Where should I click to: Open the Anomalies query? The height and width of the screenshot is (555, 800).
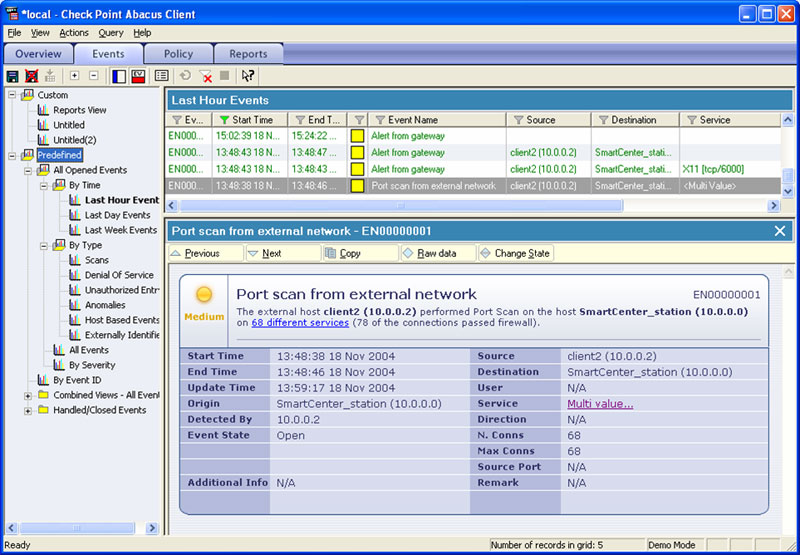click(105, 305)
